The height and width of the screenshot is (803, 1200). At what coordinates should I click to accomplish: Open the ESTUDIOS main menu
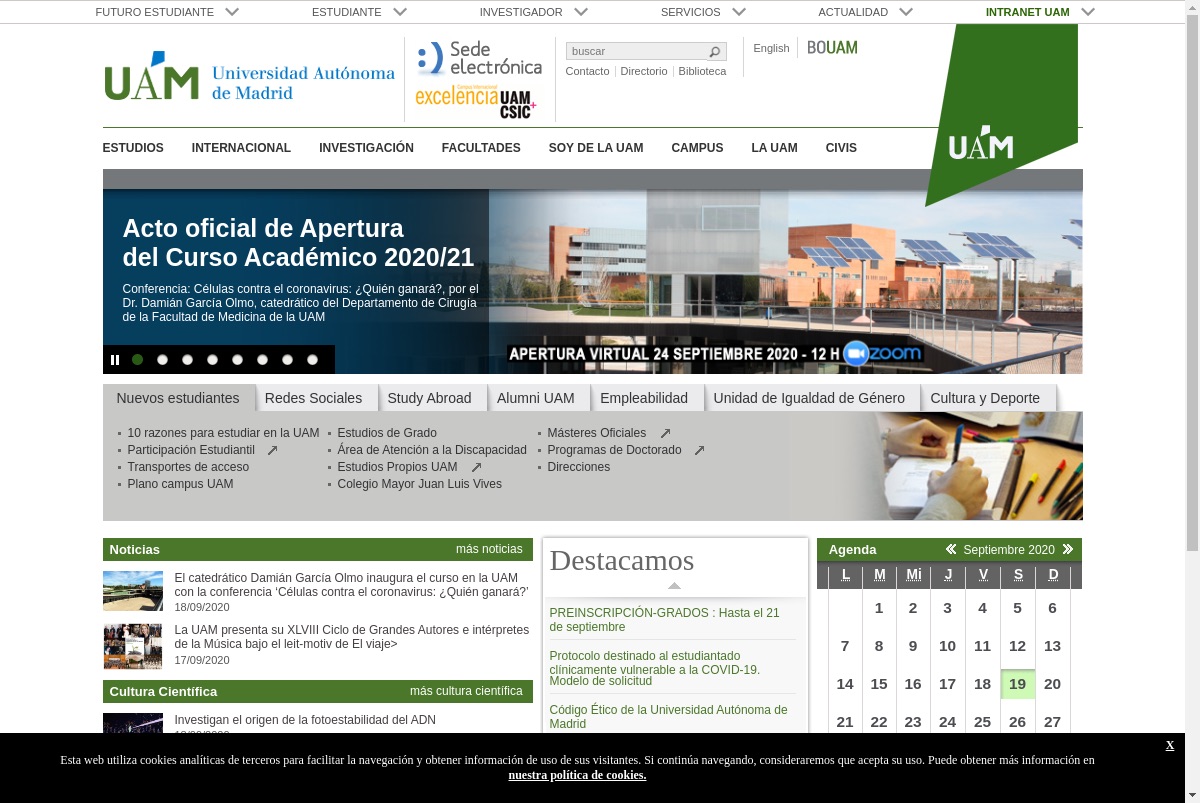pos(133,148)
